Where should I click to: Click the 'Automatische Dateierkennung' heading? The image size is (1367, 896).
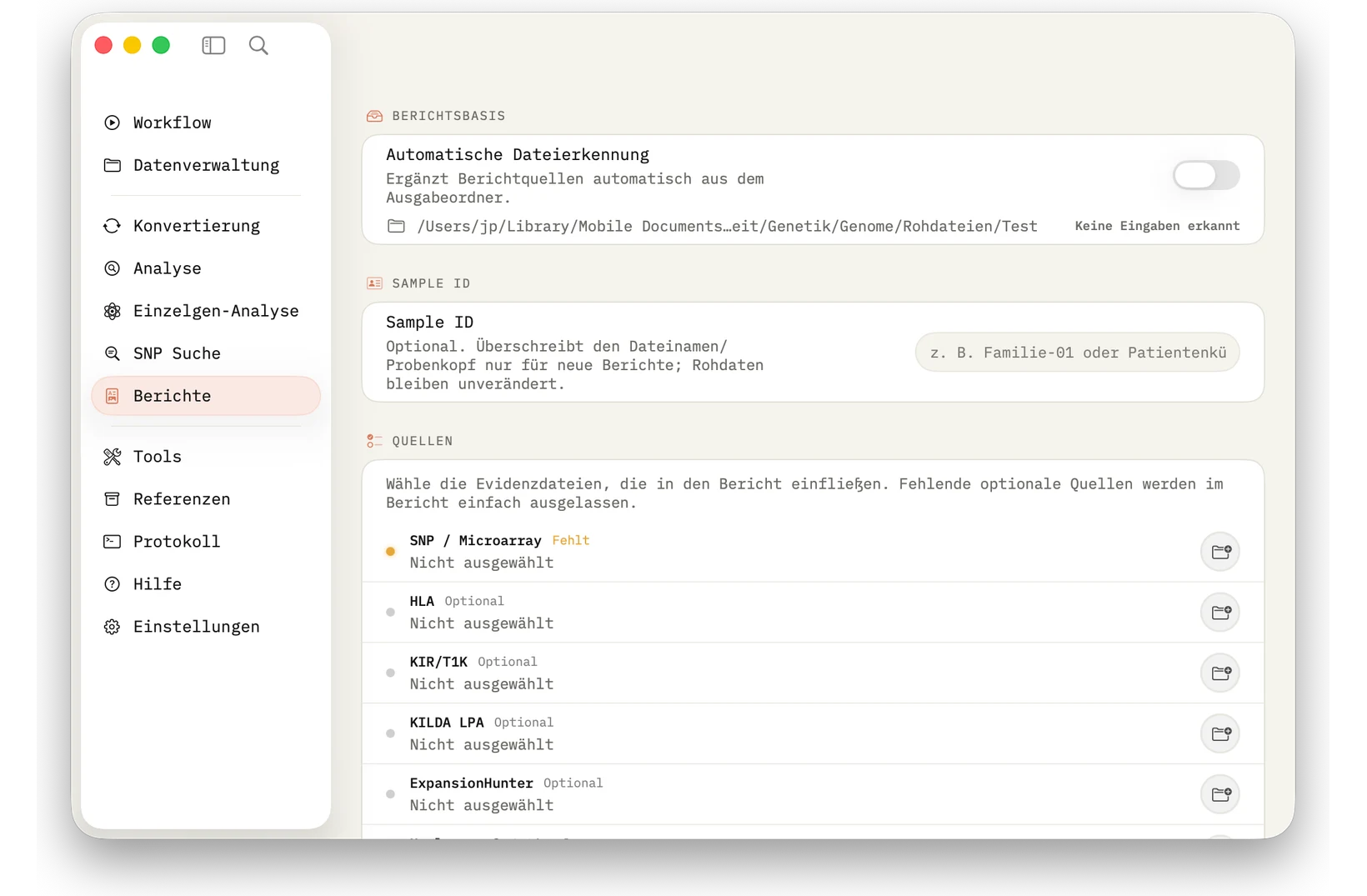pyautogui.click(x=518, y=154)
